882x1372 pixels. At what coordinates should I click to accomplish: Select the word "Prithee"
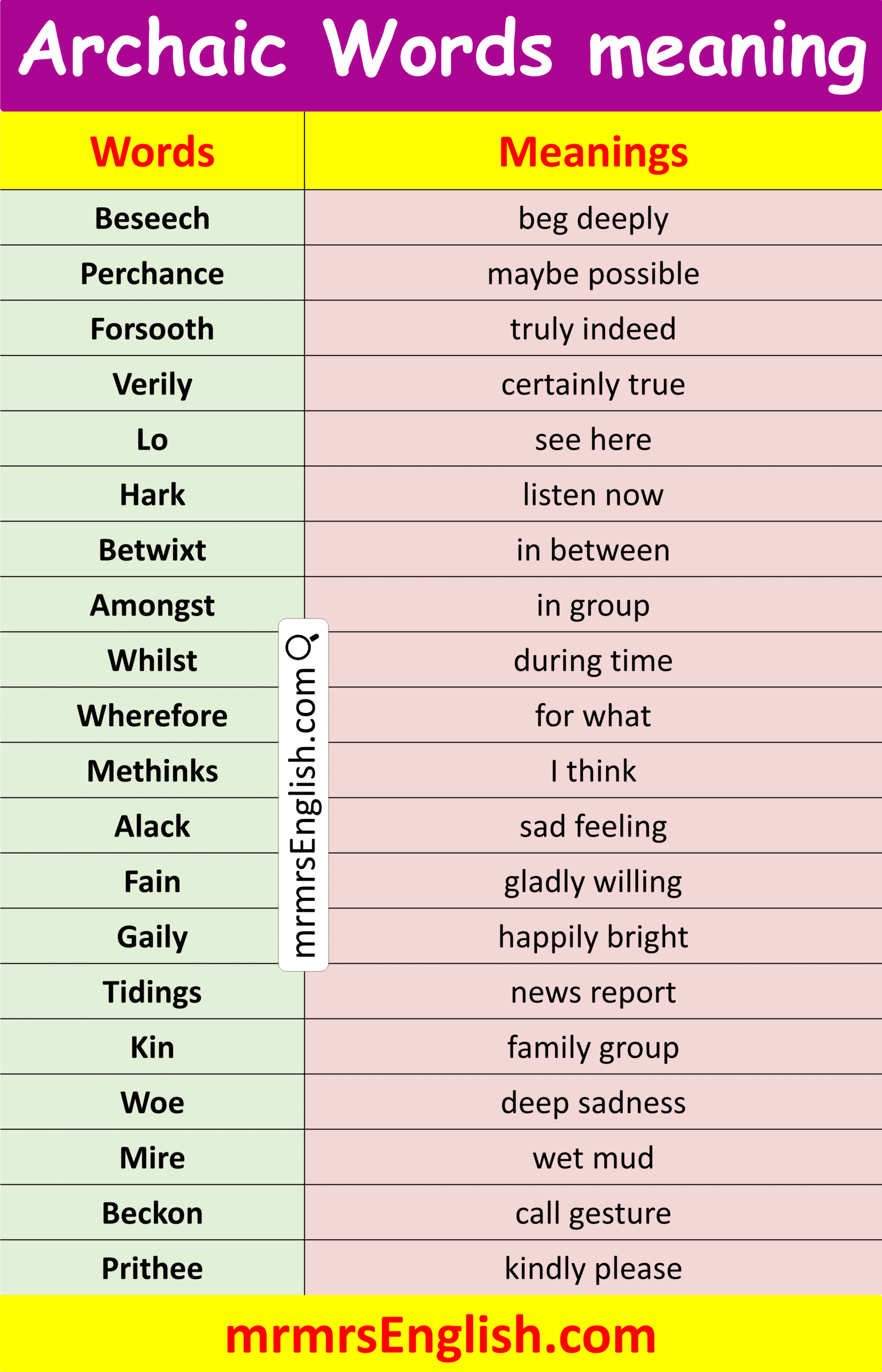[x=152, y=1269]
